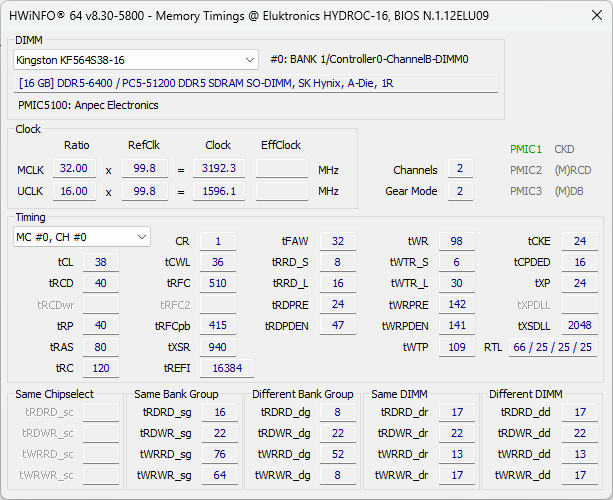Click the (M)RCD label
This screenshot has height=500, width=613.
tap(572, 170)
